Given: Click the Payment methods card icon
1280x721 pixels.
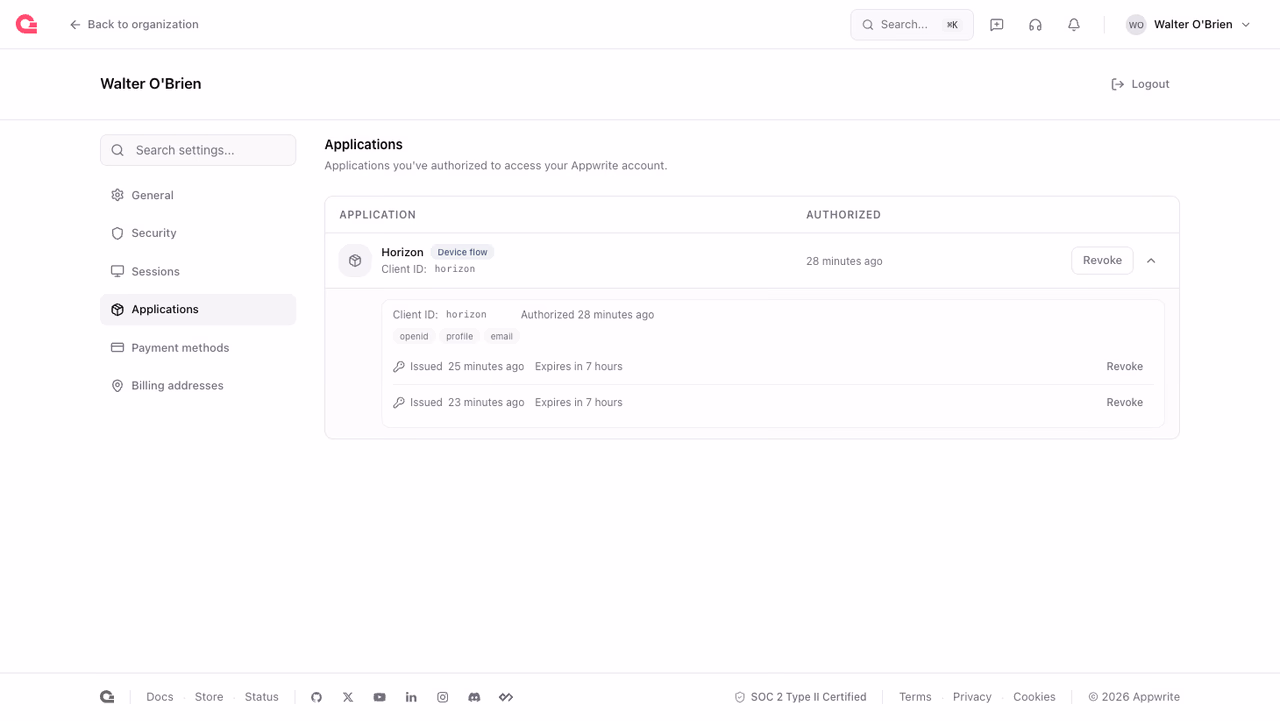Looking at the screenshot, I should coord(117,347).
